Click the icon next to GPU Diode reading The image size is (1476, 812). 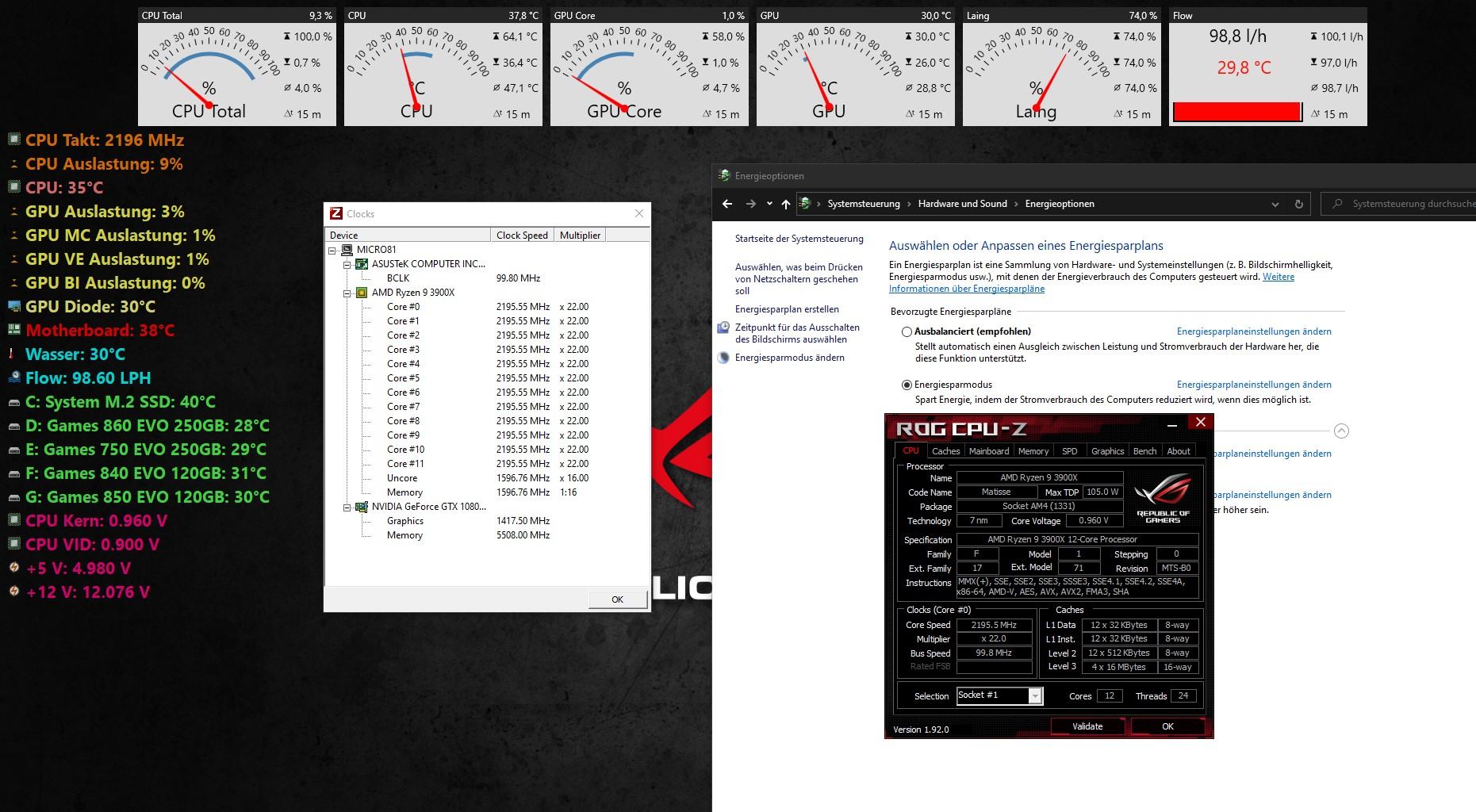coord(13,306)
